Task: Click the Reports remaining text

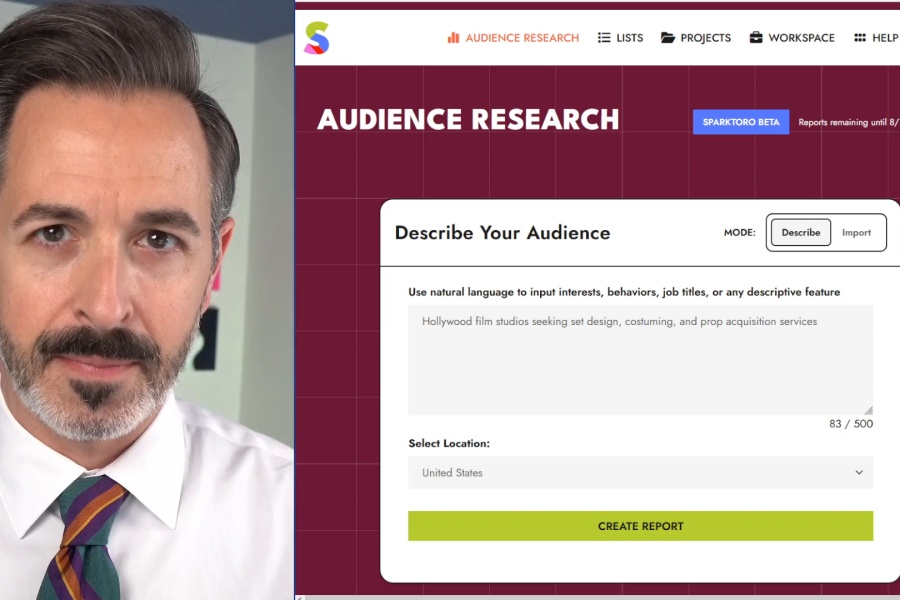Action: [x=848, y=122]
